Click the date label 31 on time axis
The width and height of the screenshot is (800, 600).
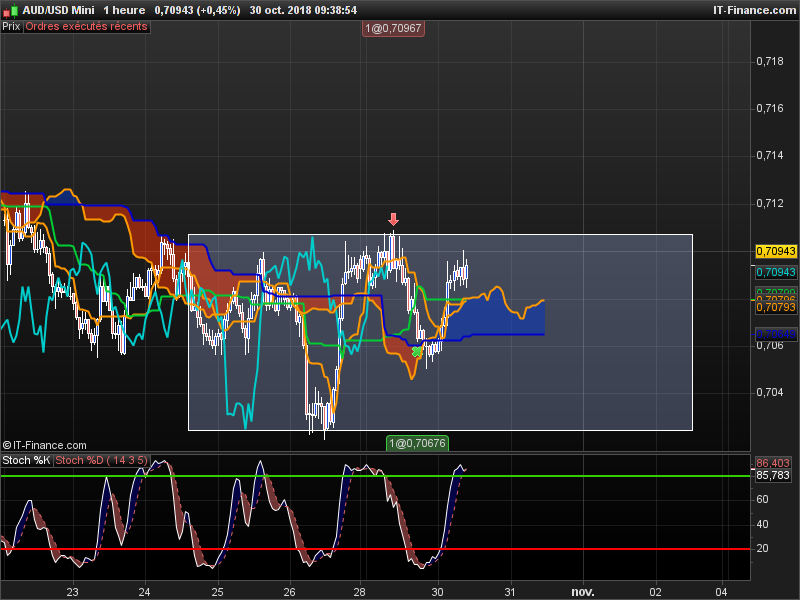(510, 592)
